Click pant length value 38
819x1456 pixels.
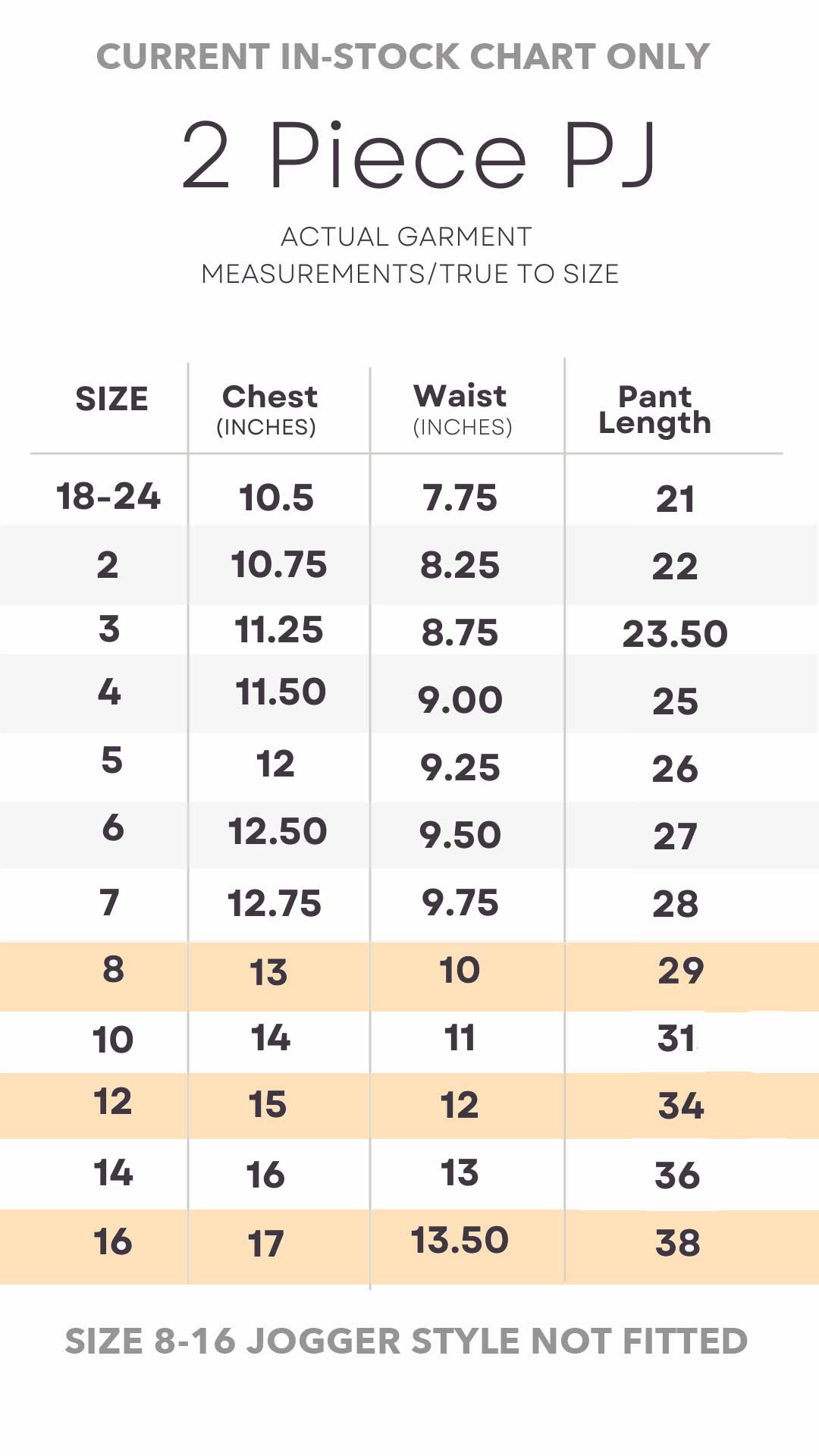[677, 1243]
